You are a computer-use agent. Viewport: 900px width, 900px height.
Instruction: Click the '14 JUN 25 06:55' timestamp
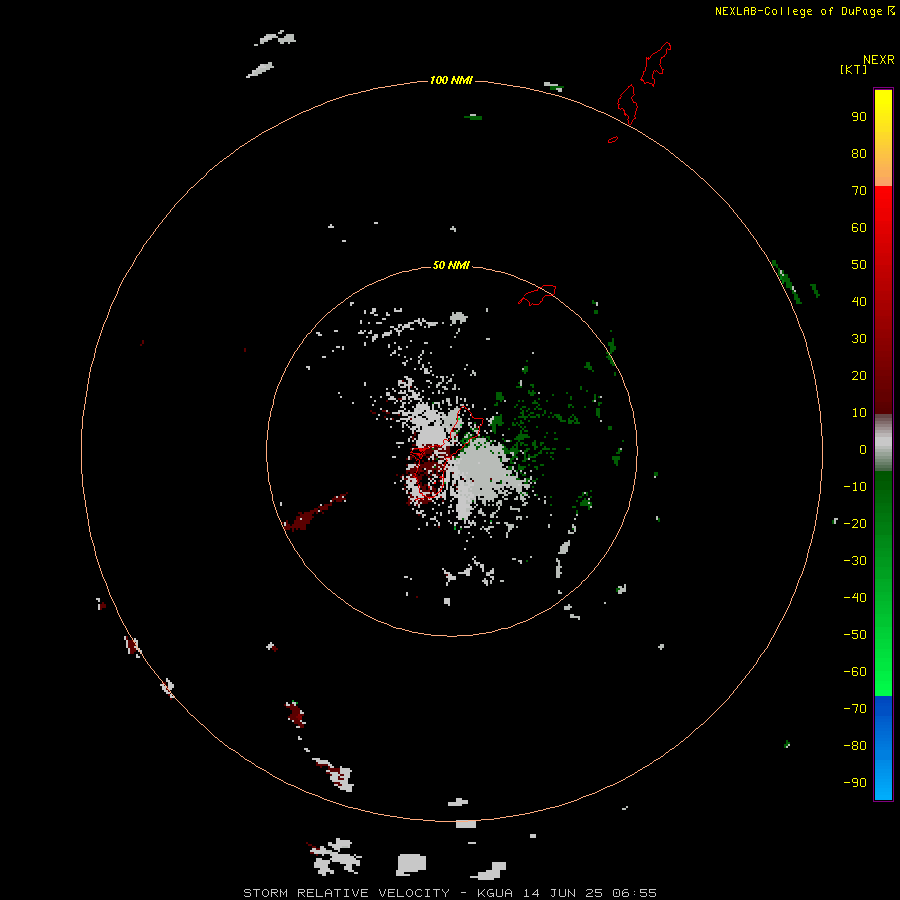point(589,893)
